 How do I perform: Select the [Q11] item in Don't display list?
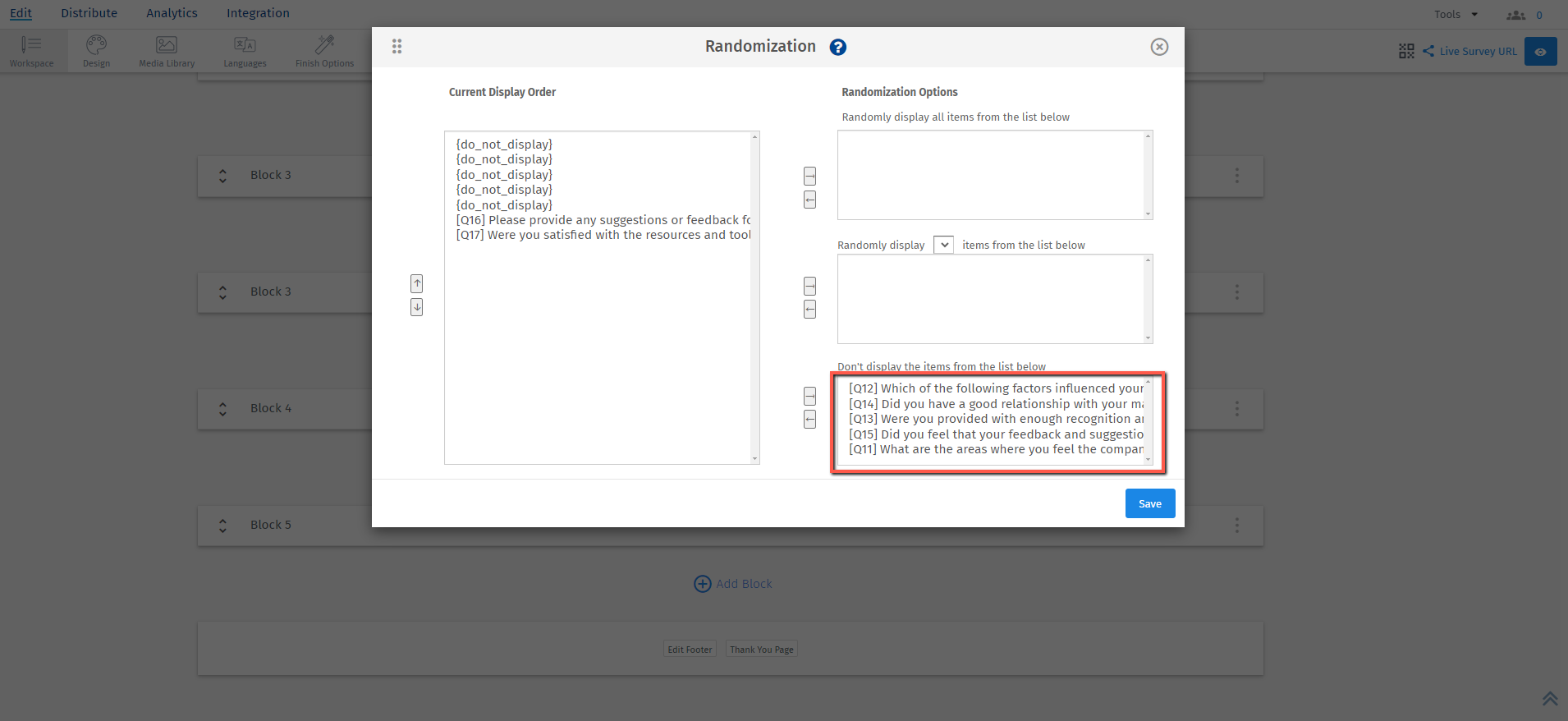(996, 449)
